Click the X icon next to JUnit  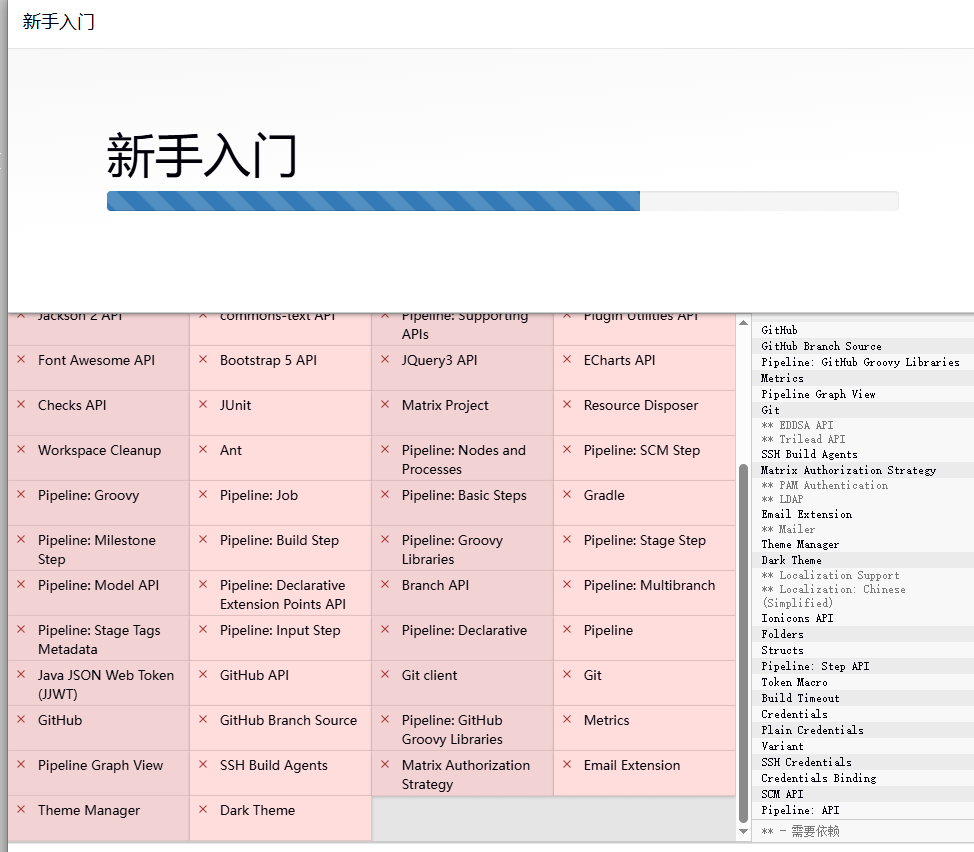pyautogui.click(x=203, y=404)
